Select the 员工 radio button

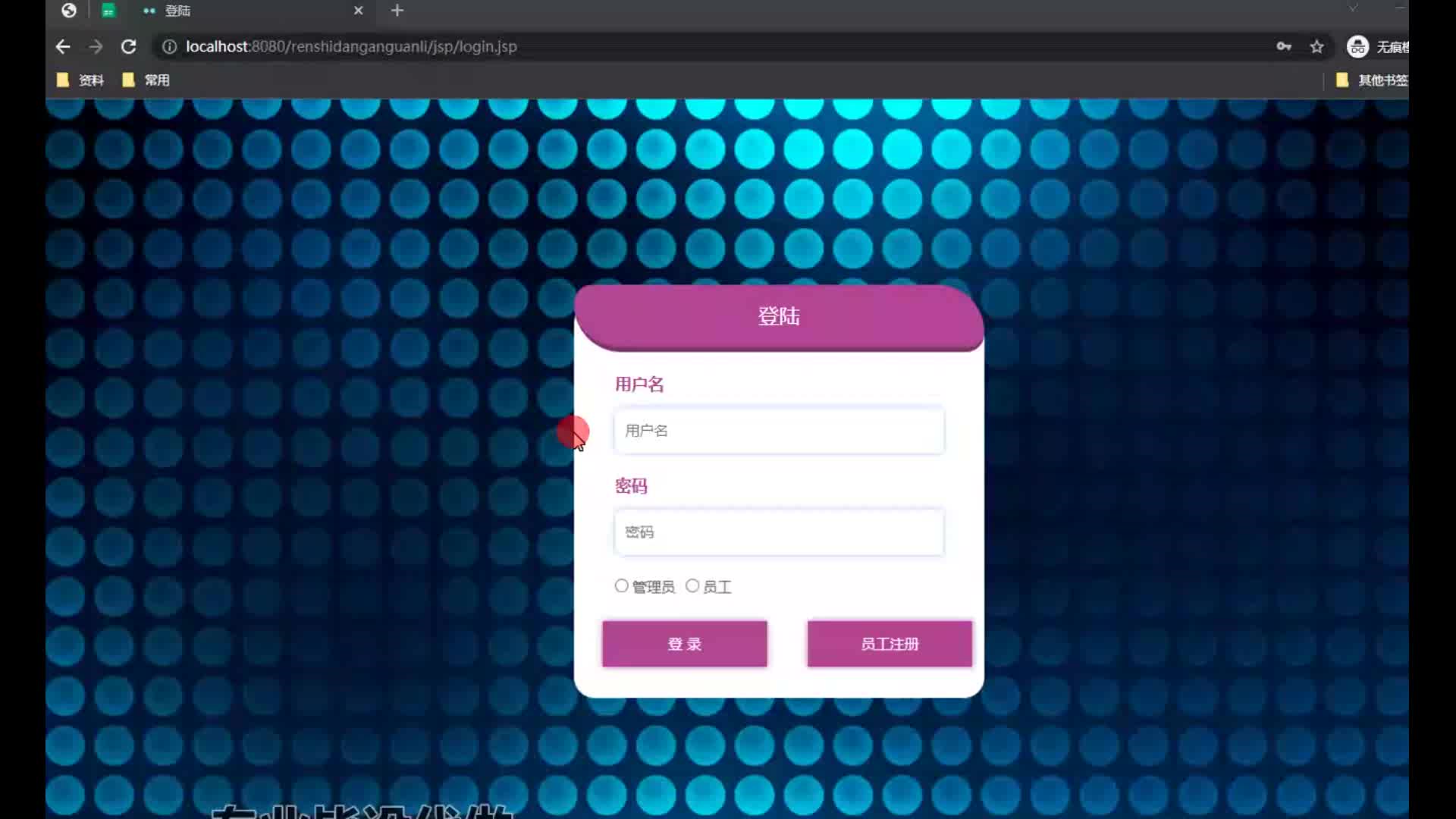click(692, 586)
